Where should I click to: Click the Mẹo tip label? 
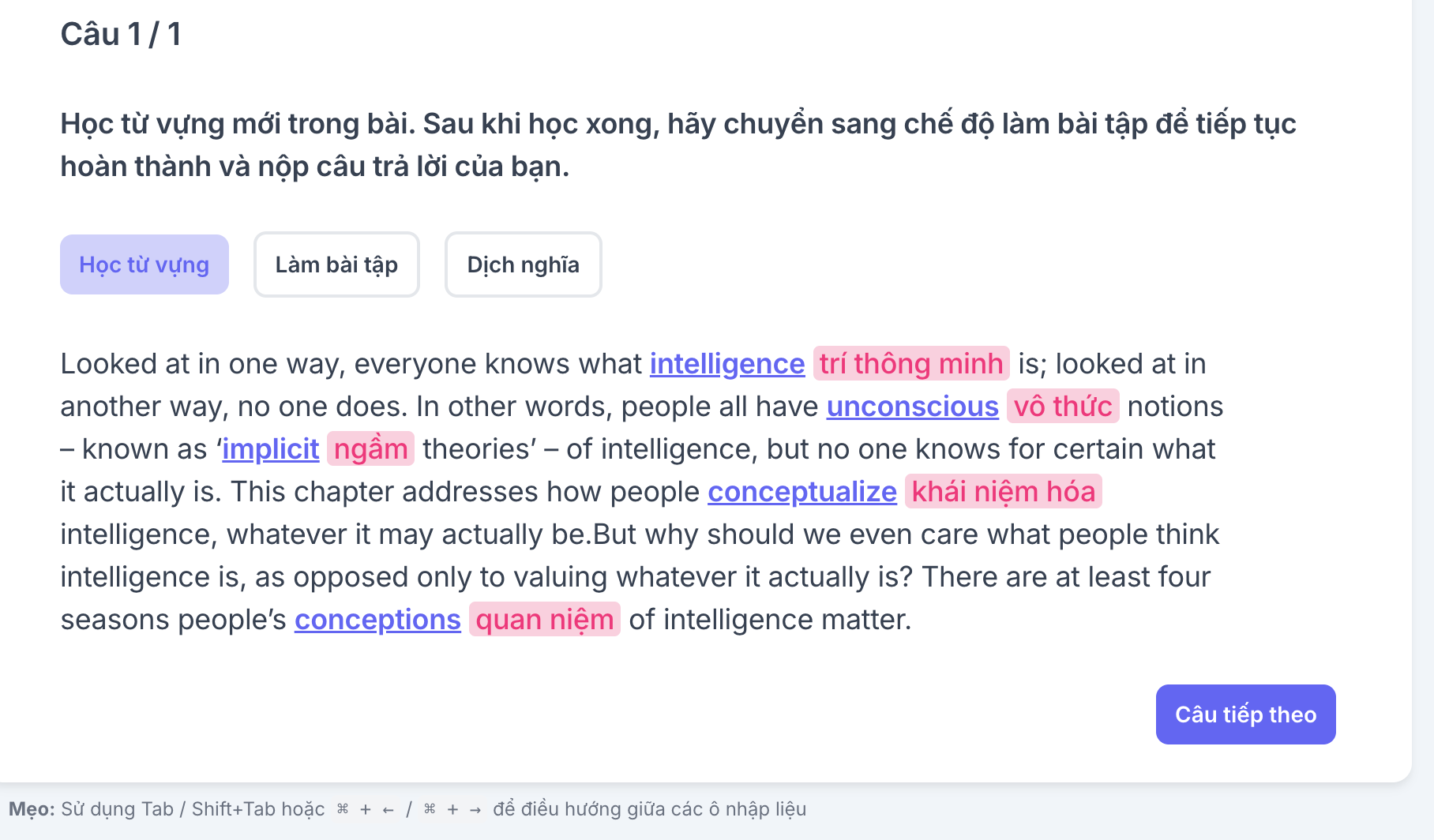(32, 809)
